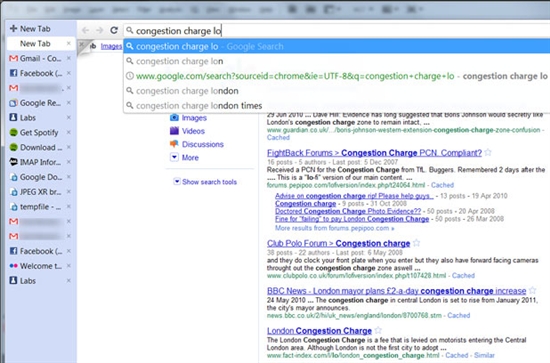Open the Google Reader tab
550x363 pixels.
[35, 103]
